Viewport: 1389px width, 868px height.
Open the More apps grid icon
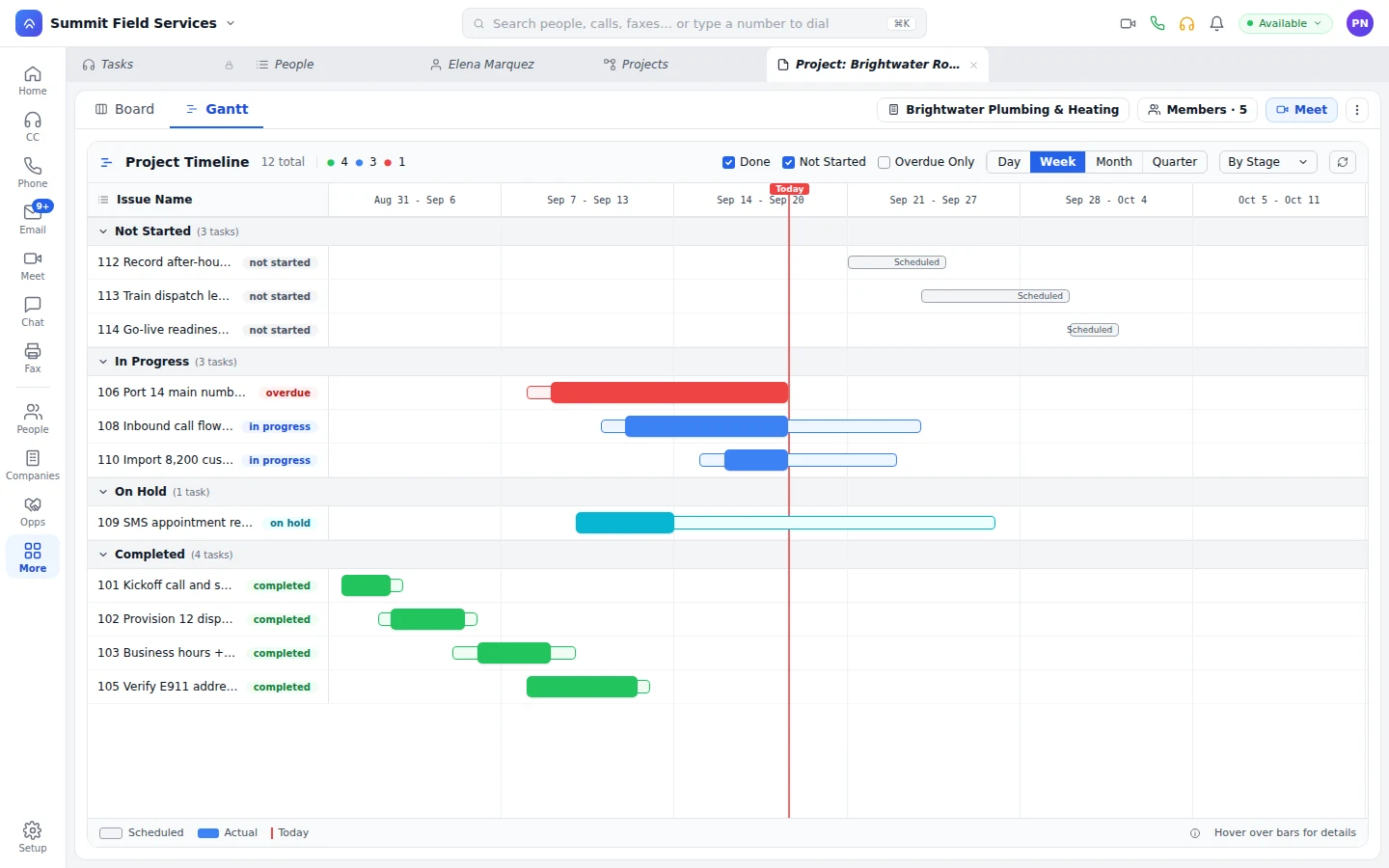tap(33, 558)
